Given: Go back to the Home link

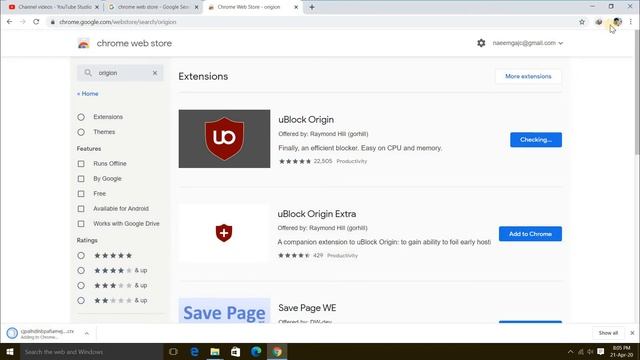Looking at the screenshot, I should click(88, 94).
